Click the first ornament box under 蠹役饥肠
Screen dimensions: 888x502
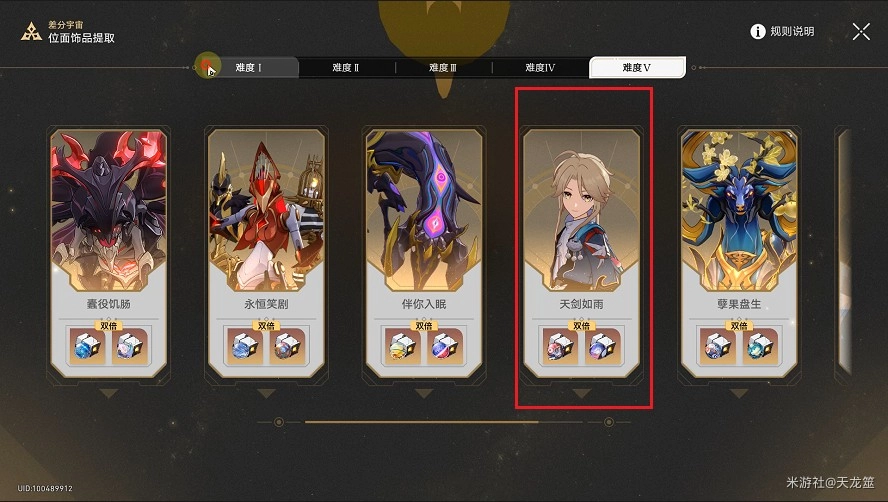click(x=88, y=346)
